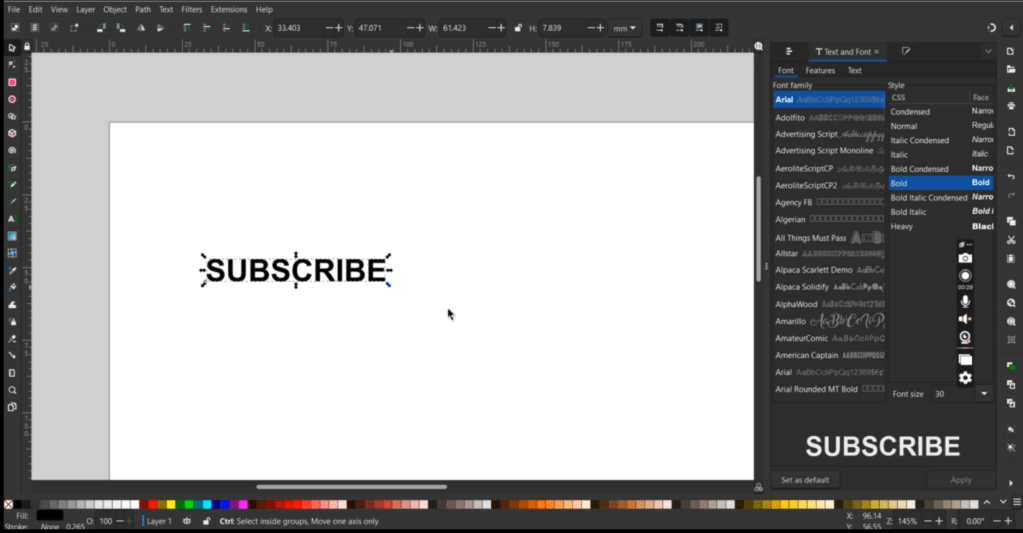1023x533 pixels.
Task: Toggle the width/height ratio lock
Action: [x=517, y=28]
